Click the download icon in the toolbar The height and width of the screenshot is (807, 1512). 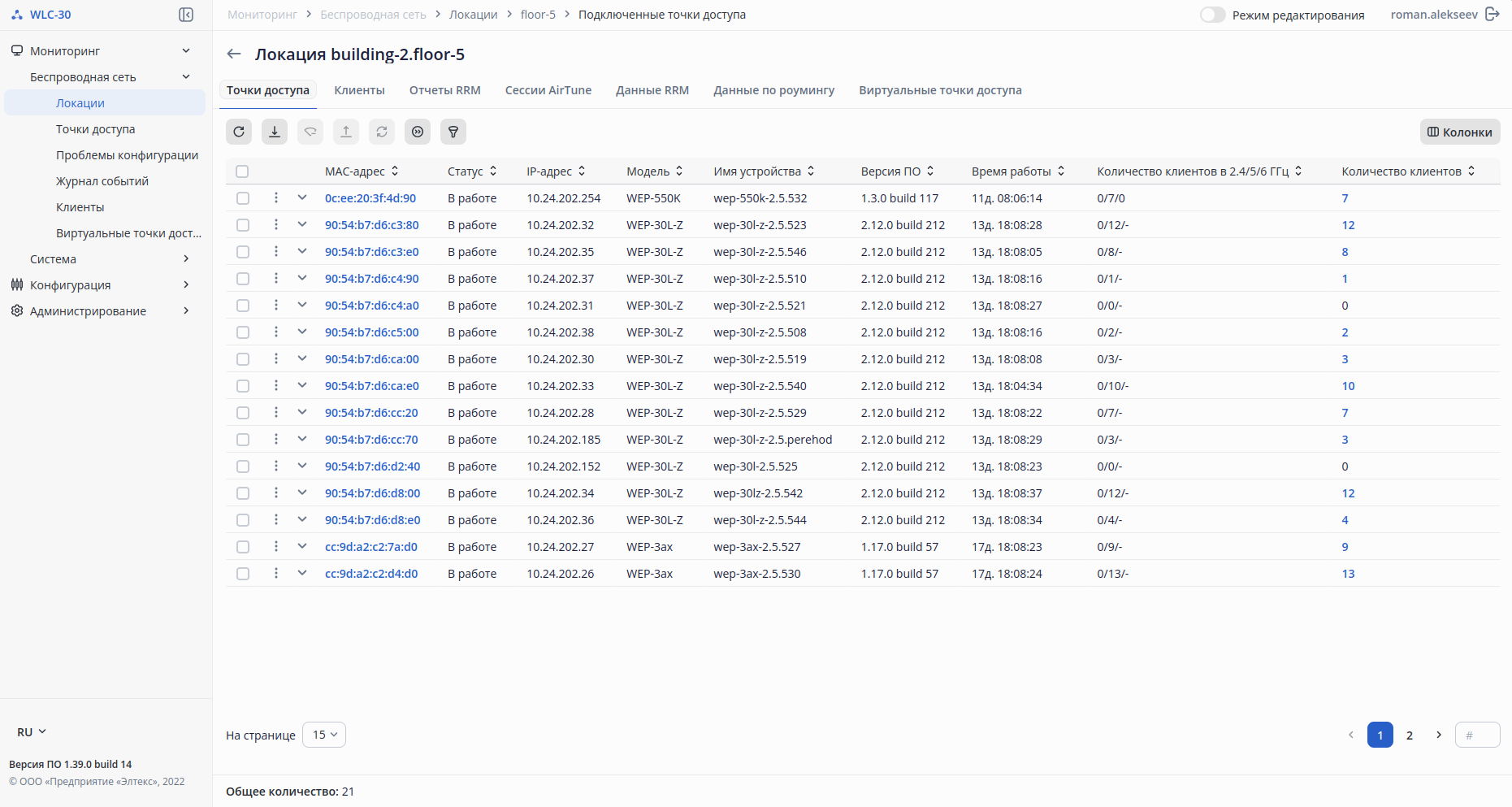point(275,132)
